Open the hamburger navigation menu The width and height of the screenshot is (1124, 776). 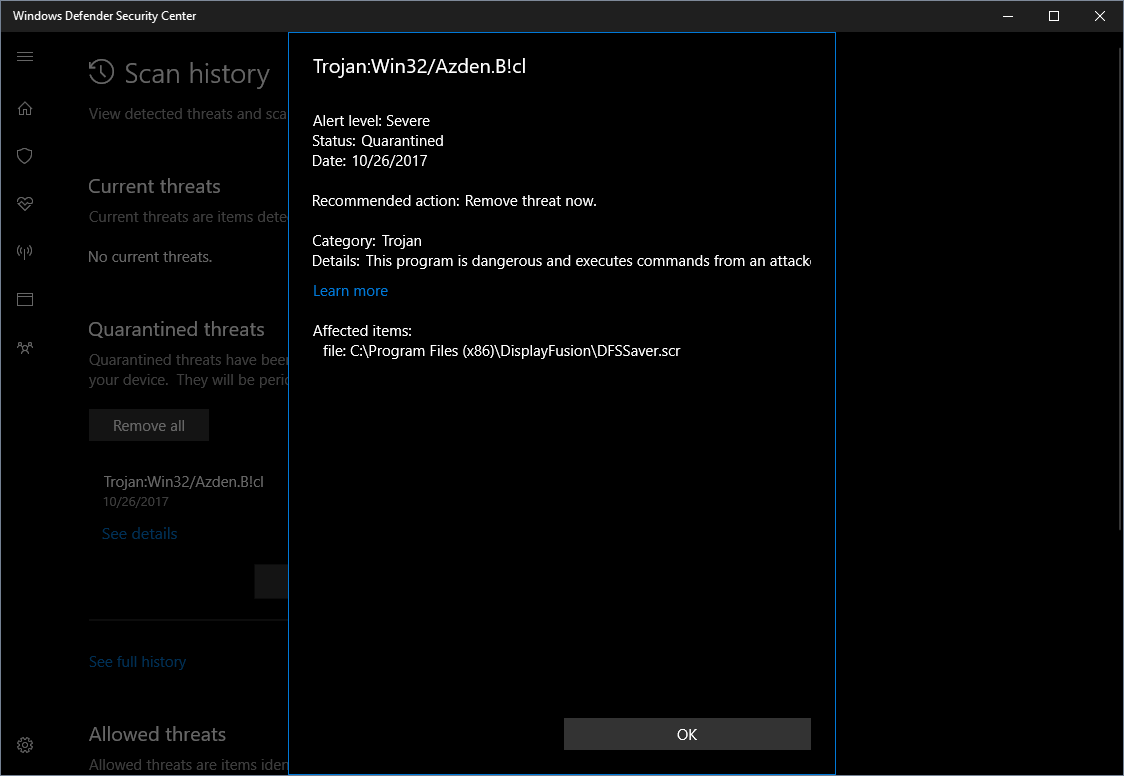(x=25, y=57)
